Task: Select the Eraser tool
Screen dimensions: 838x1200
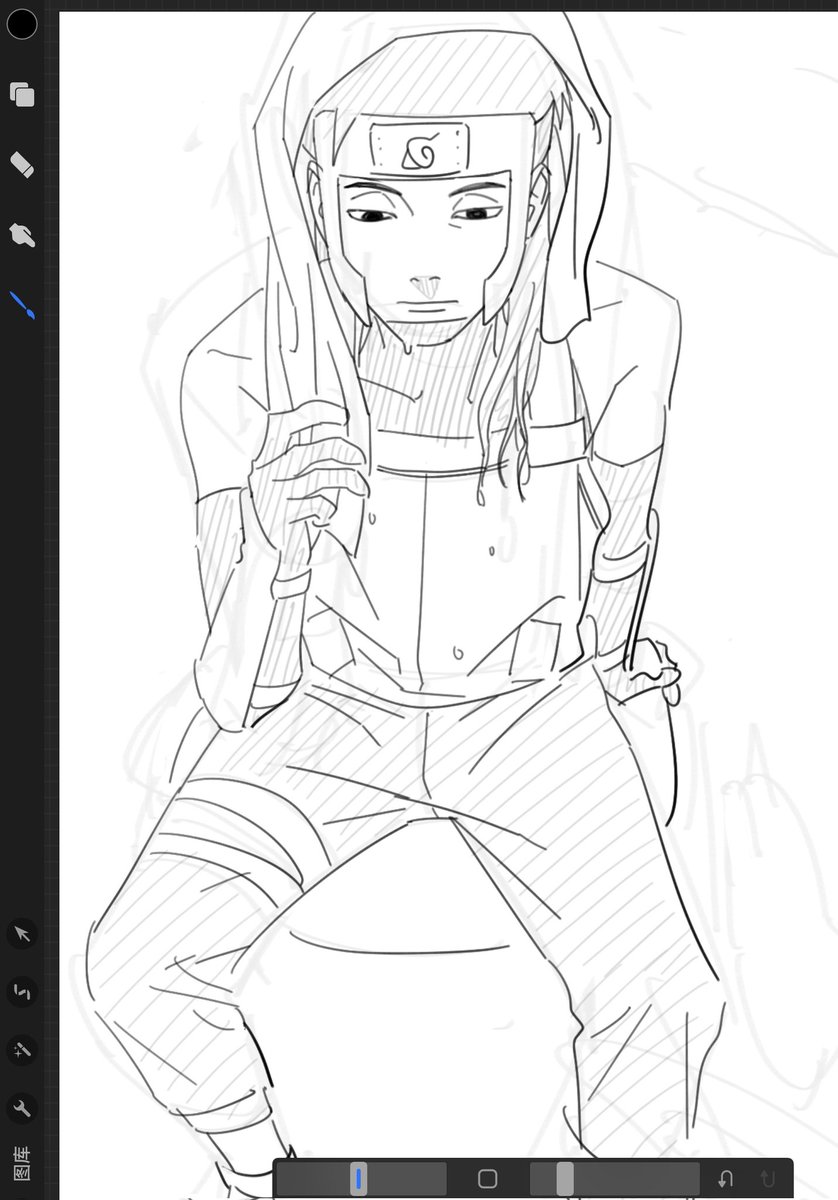Action: tap(22, 165)
